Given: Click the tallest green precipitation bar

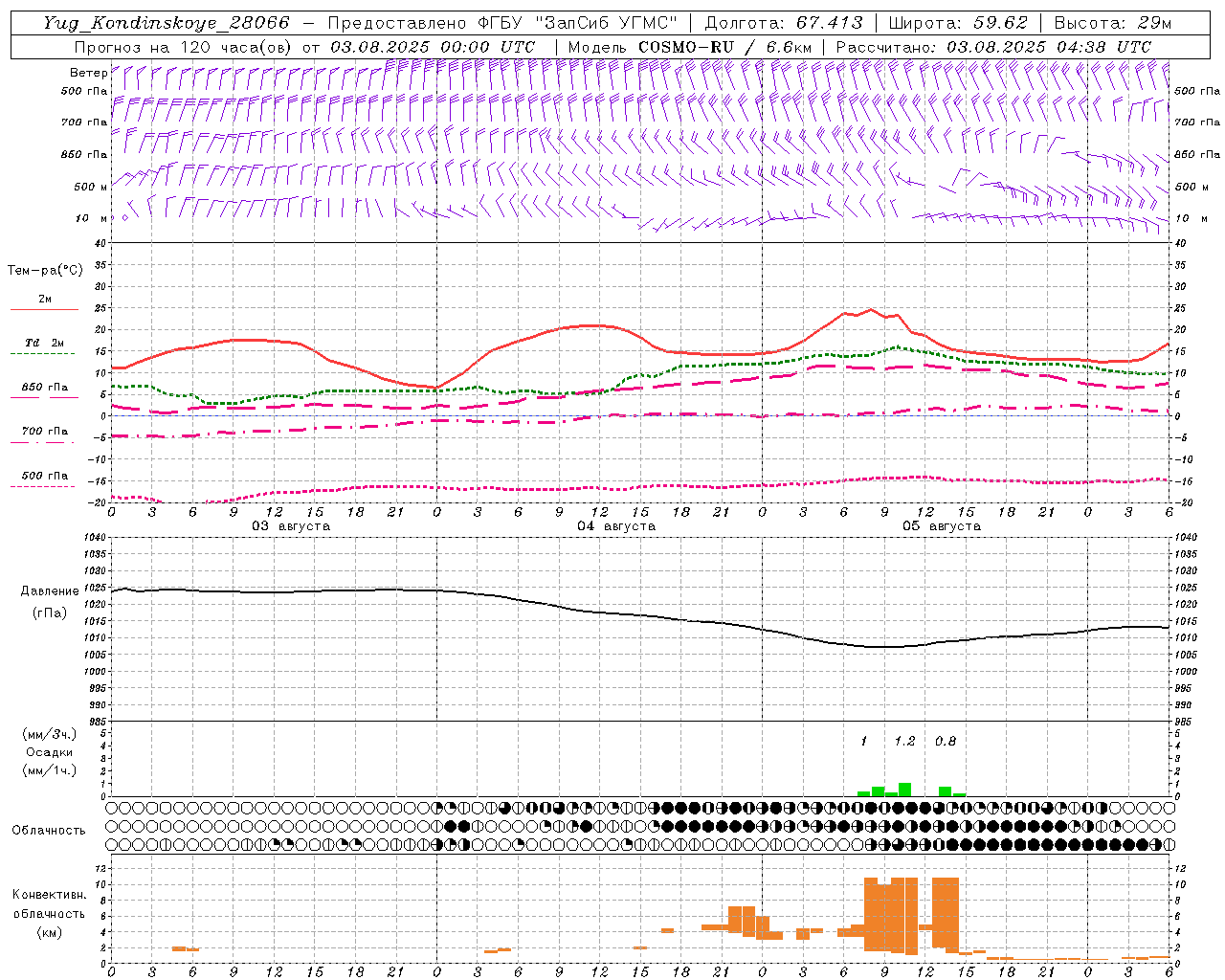Looking at the screenshot, I should point(904,790).
